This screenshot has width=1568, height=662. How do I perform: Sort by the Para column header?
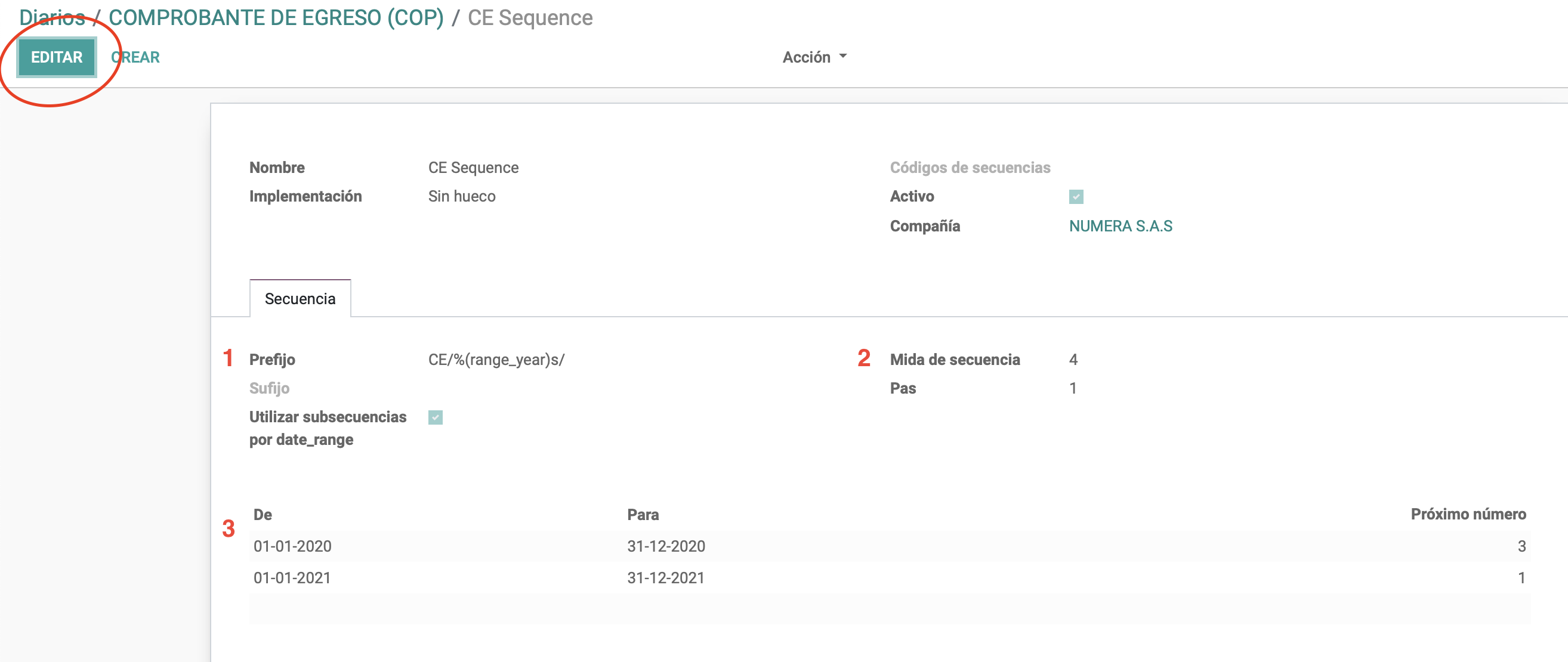coord(643,514)
